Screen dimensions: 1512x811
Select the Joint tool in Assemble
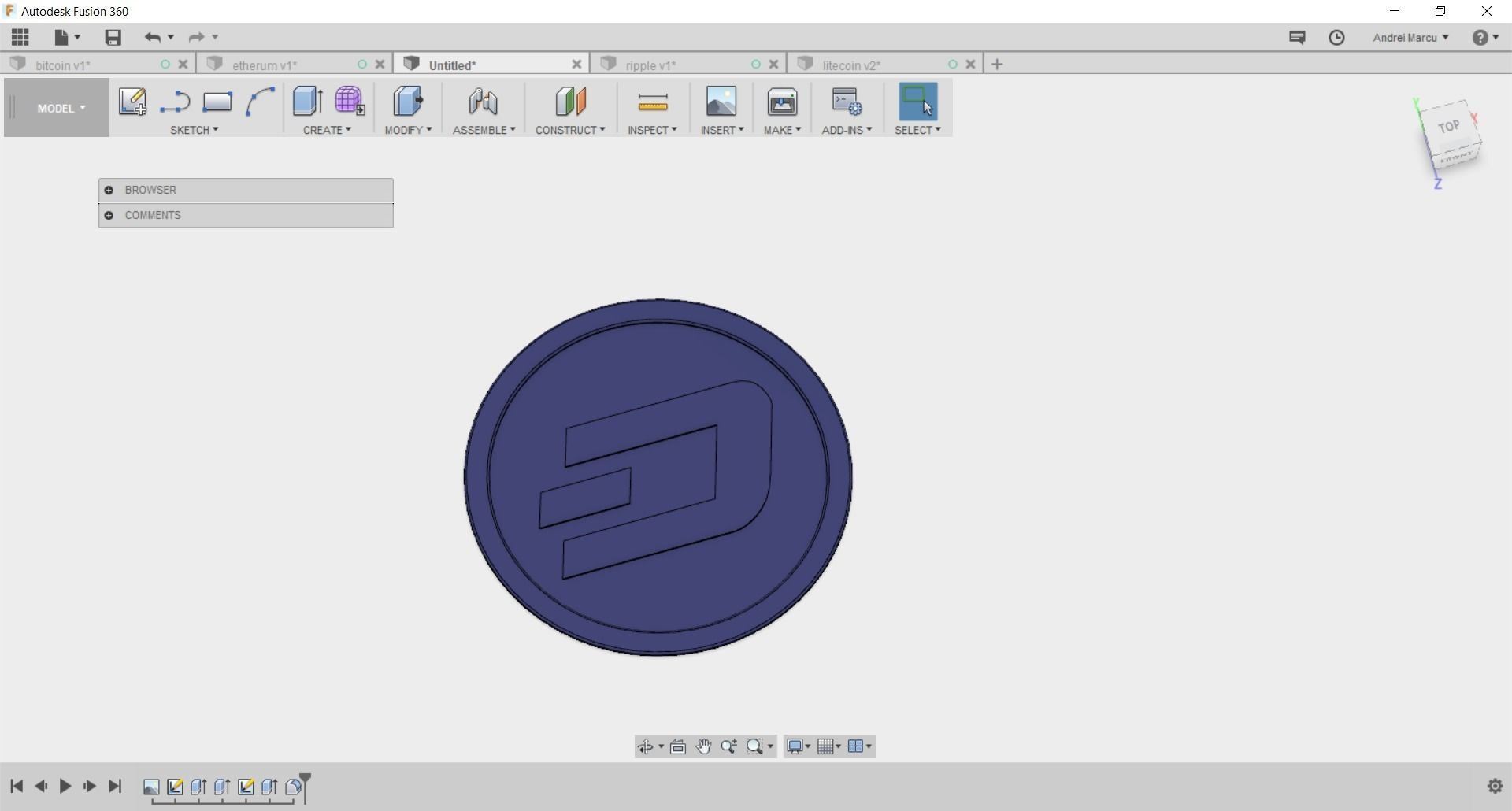(x=483, y=102)
